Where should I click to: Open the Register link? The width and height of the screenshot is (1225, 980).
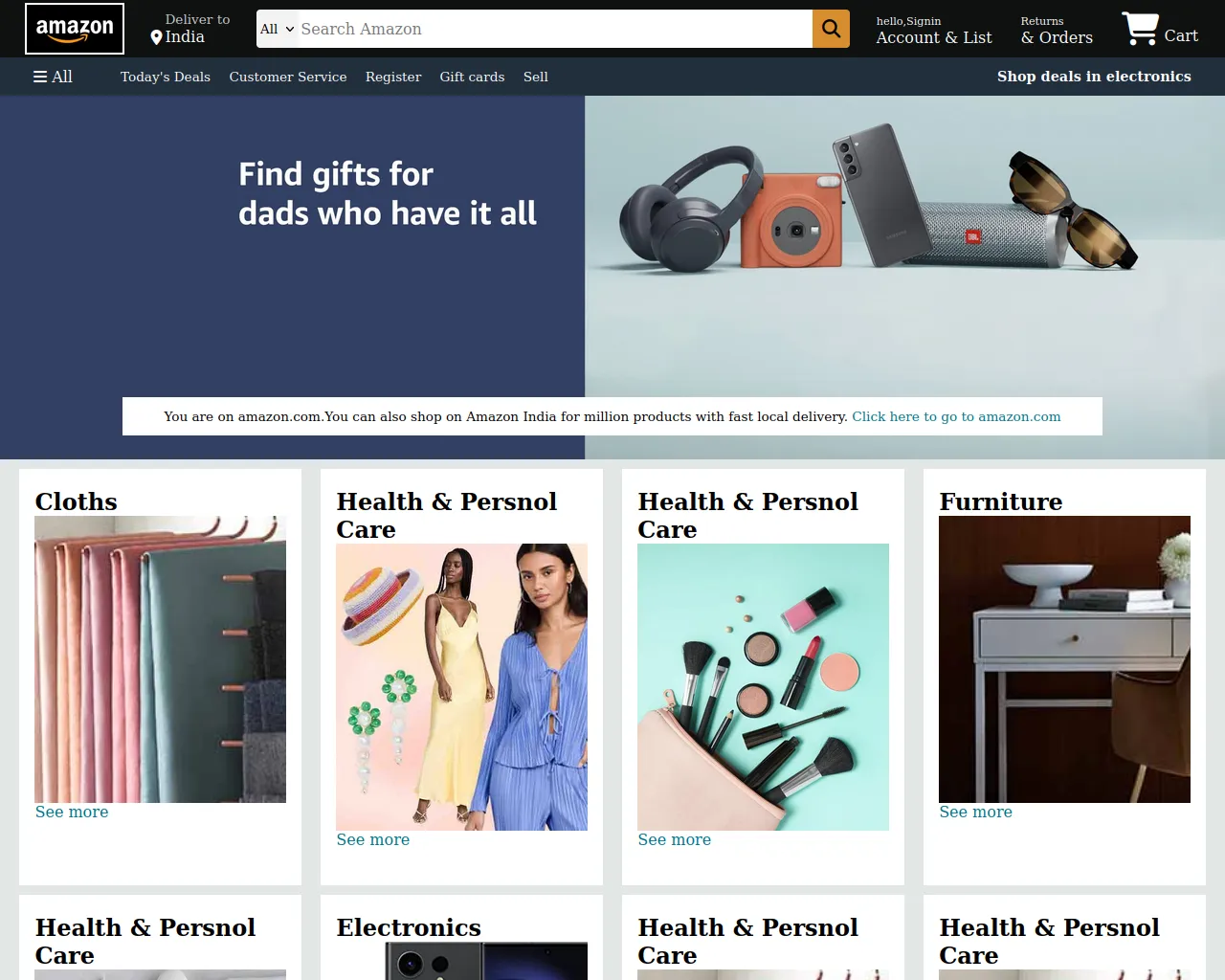393,77
